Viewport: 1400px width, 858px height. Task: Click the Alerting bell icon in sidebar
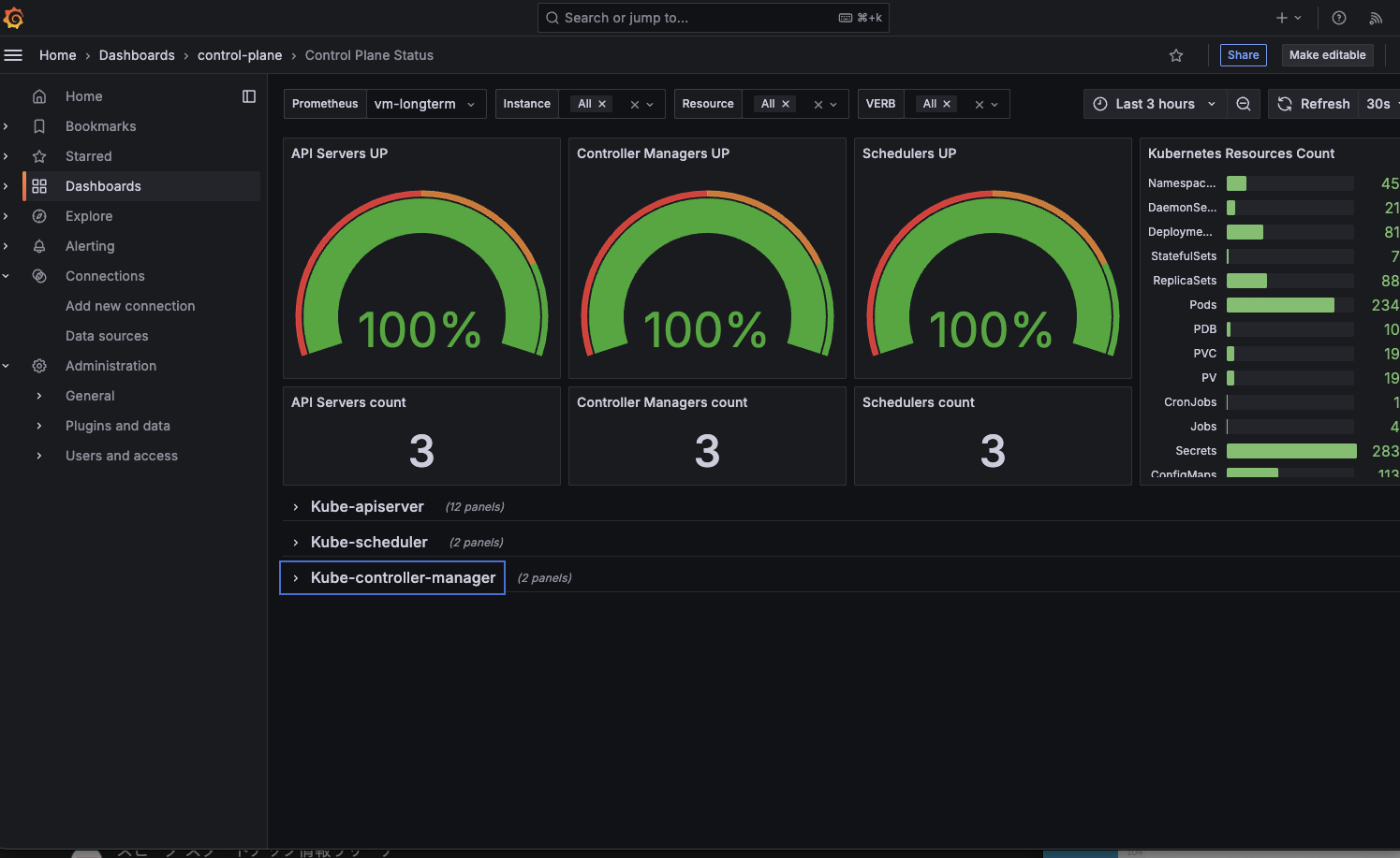39,246
